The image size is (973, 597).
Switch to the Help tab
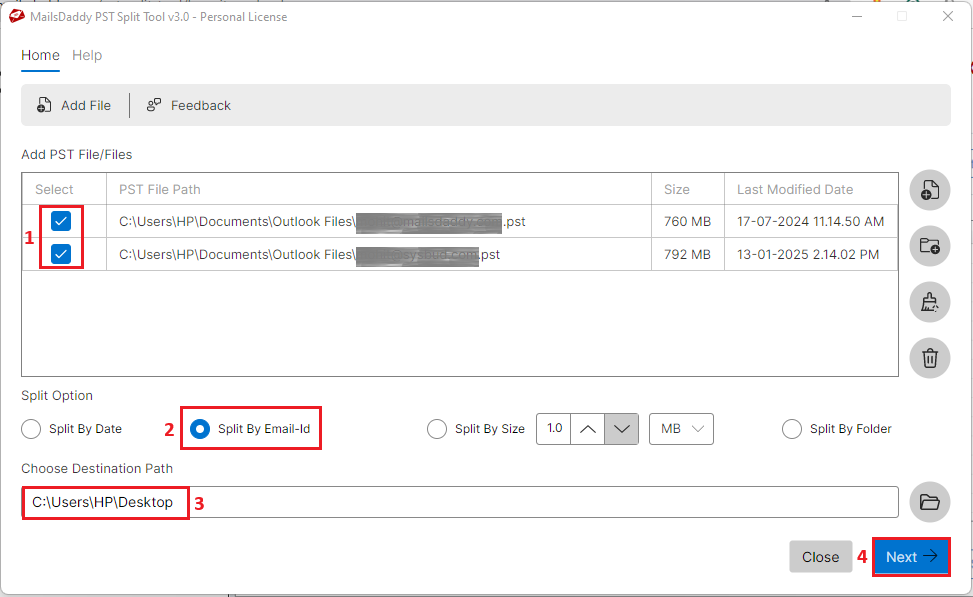[x=87, y=55]
